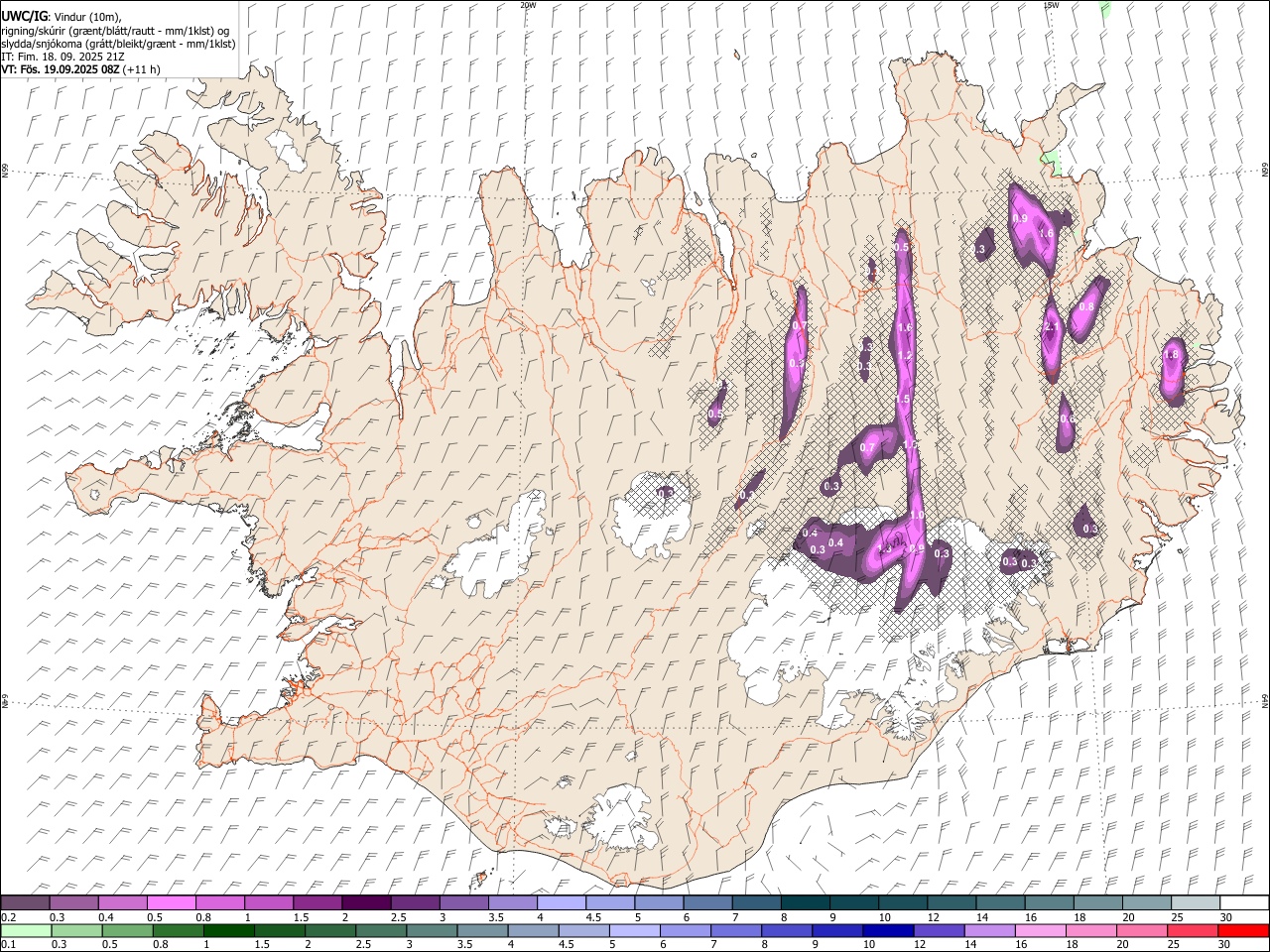Click the 15W longitude label on the top edge
1270x952 pixels.
pyautogui.click(x=1051, y=5)
